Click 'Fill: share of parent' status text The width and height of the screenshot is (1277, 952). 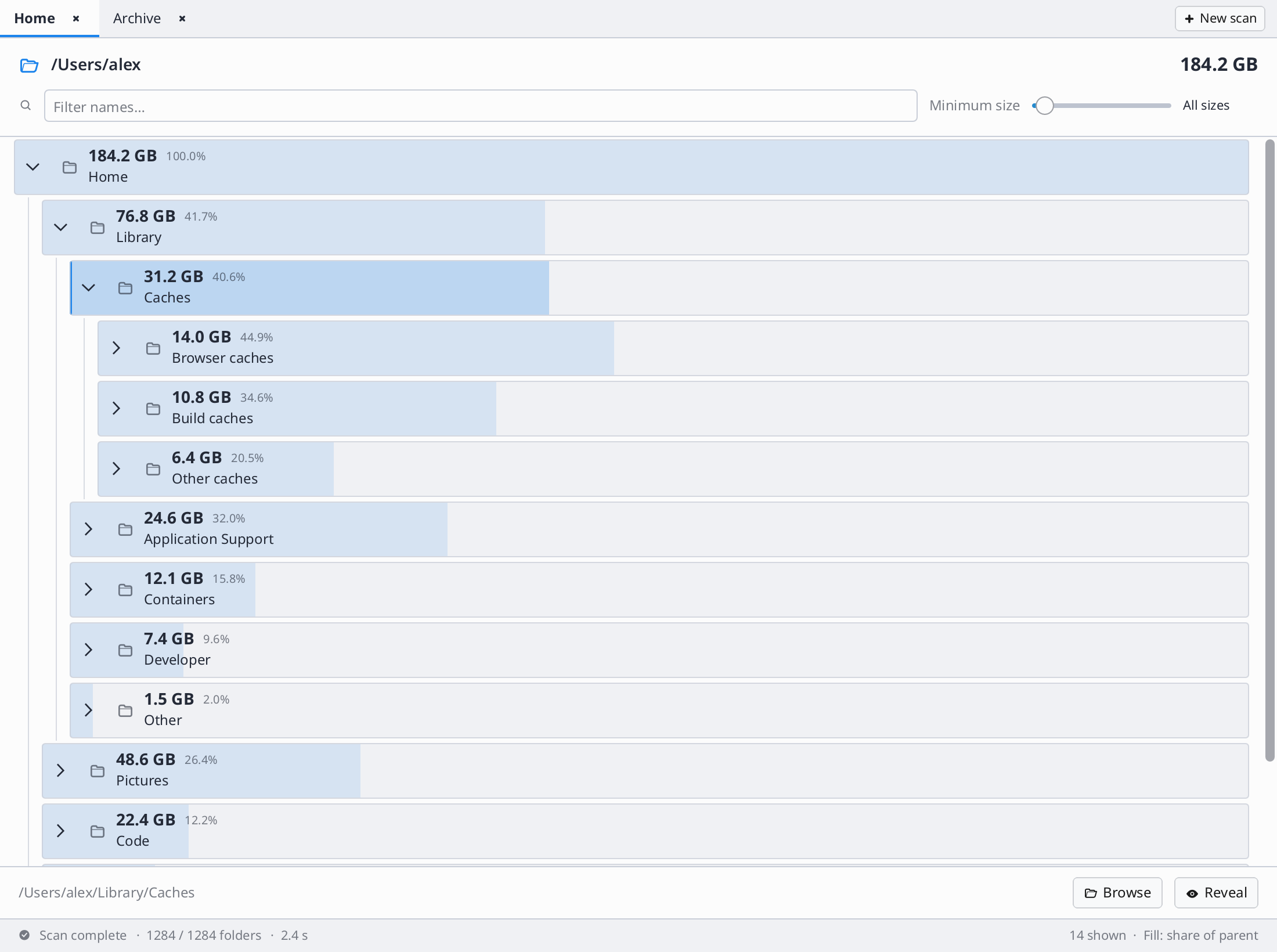point(1200,936)
